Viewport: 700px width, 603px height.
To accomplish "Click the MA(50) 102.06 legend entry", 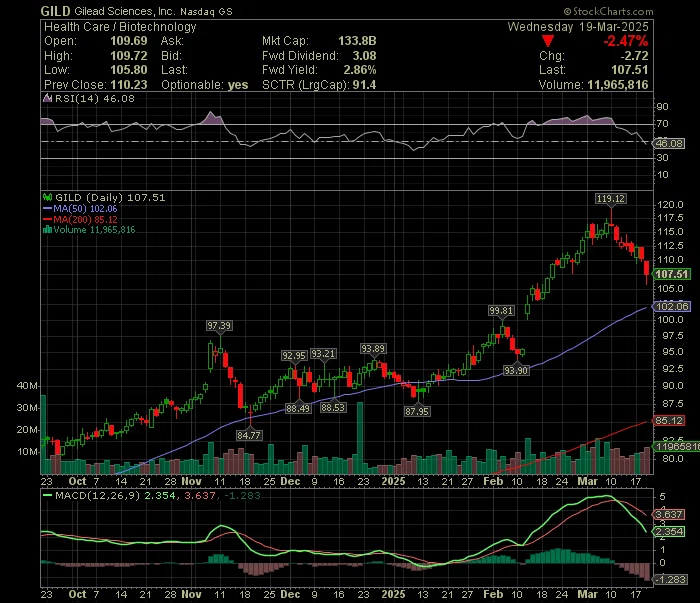I will click(x=85, y=208).
